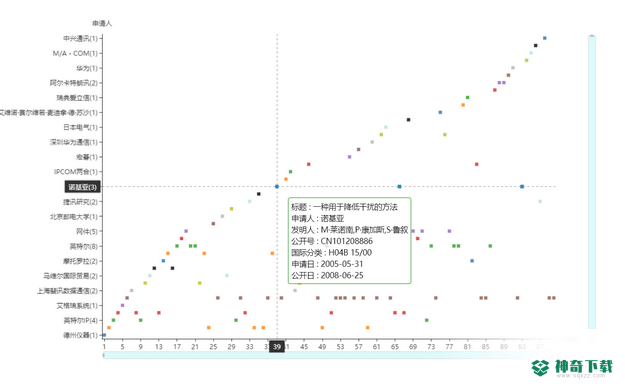Click 德州仪器(1) applicant label
Image resolution: width=625 pixels, height=391 pixels.
(80, 335)
